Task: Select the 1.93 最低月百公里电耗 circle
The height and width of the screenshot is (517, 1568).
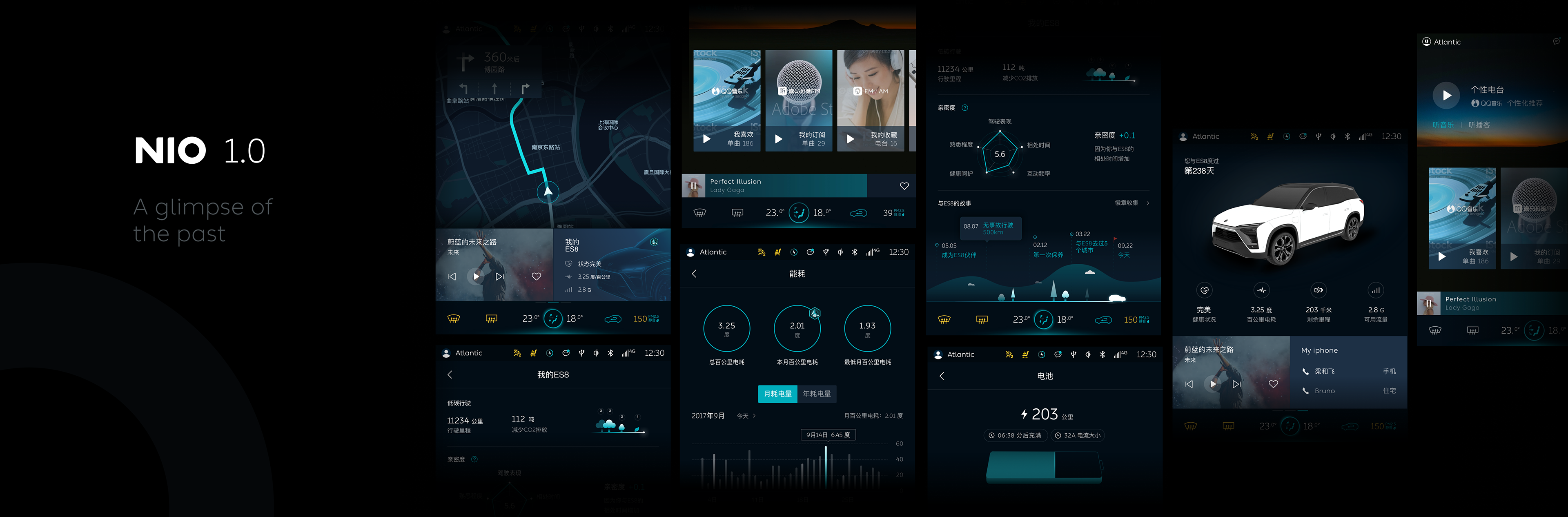Action: coord(867,328)
